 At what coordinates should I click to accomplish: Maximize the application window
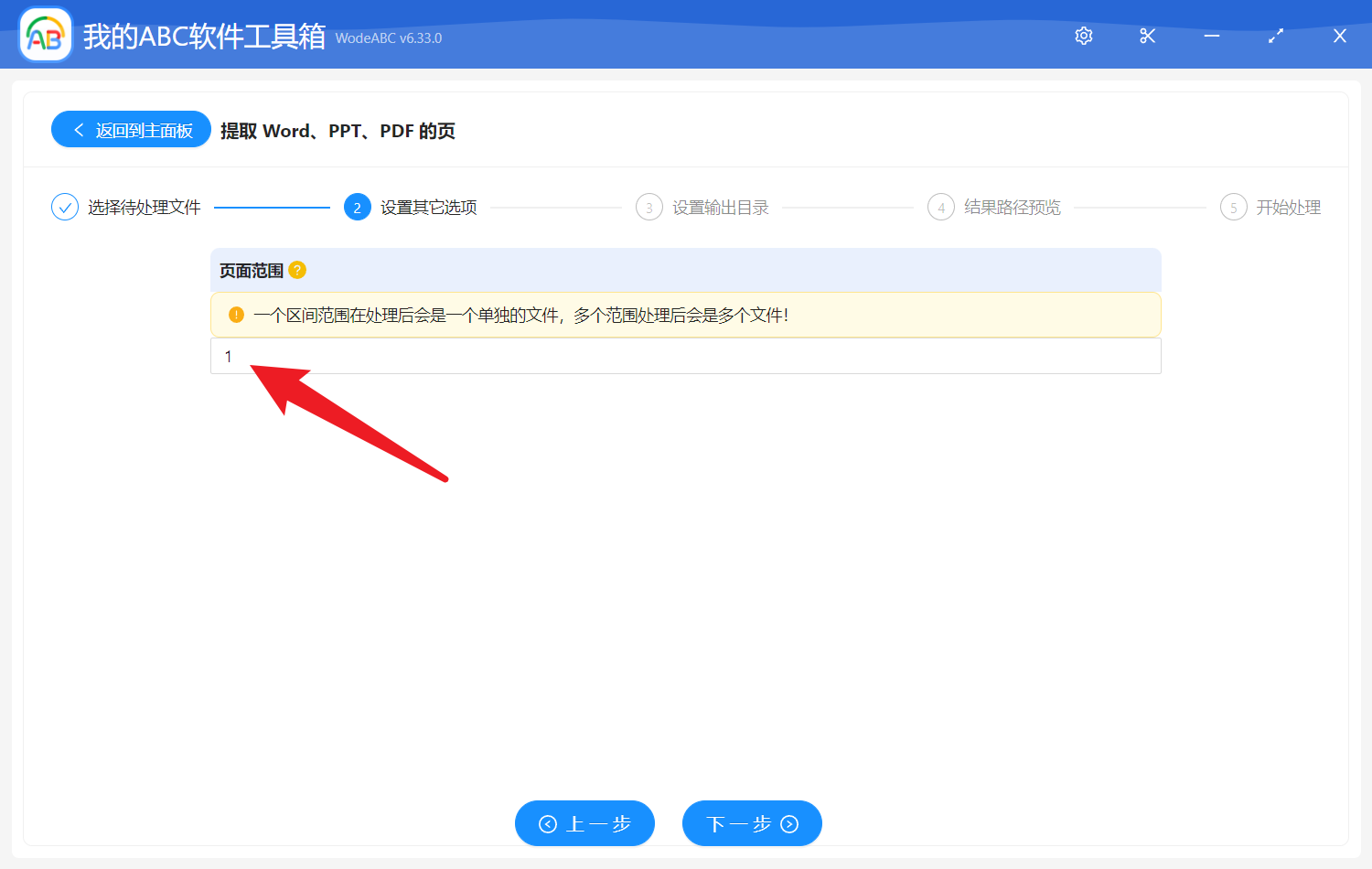(1276, 36)
